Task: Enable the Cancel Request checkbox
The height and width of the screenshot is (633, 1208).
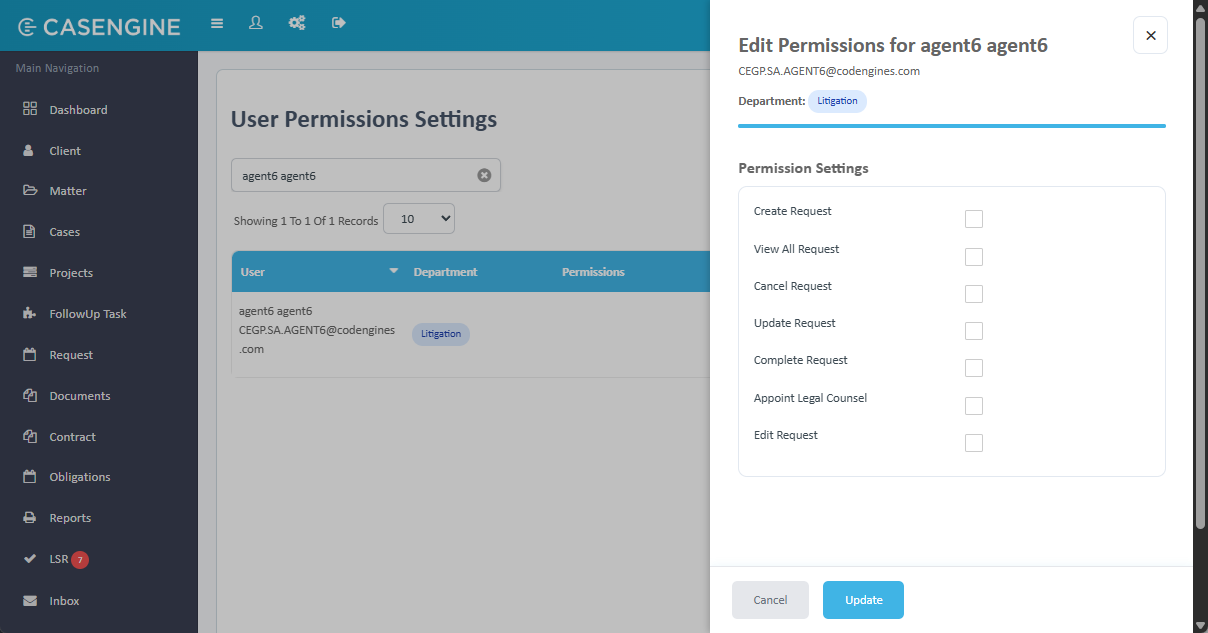Action: (x=974, y=294)
